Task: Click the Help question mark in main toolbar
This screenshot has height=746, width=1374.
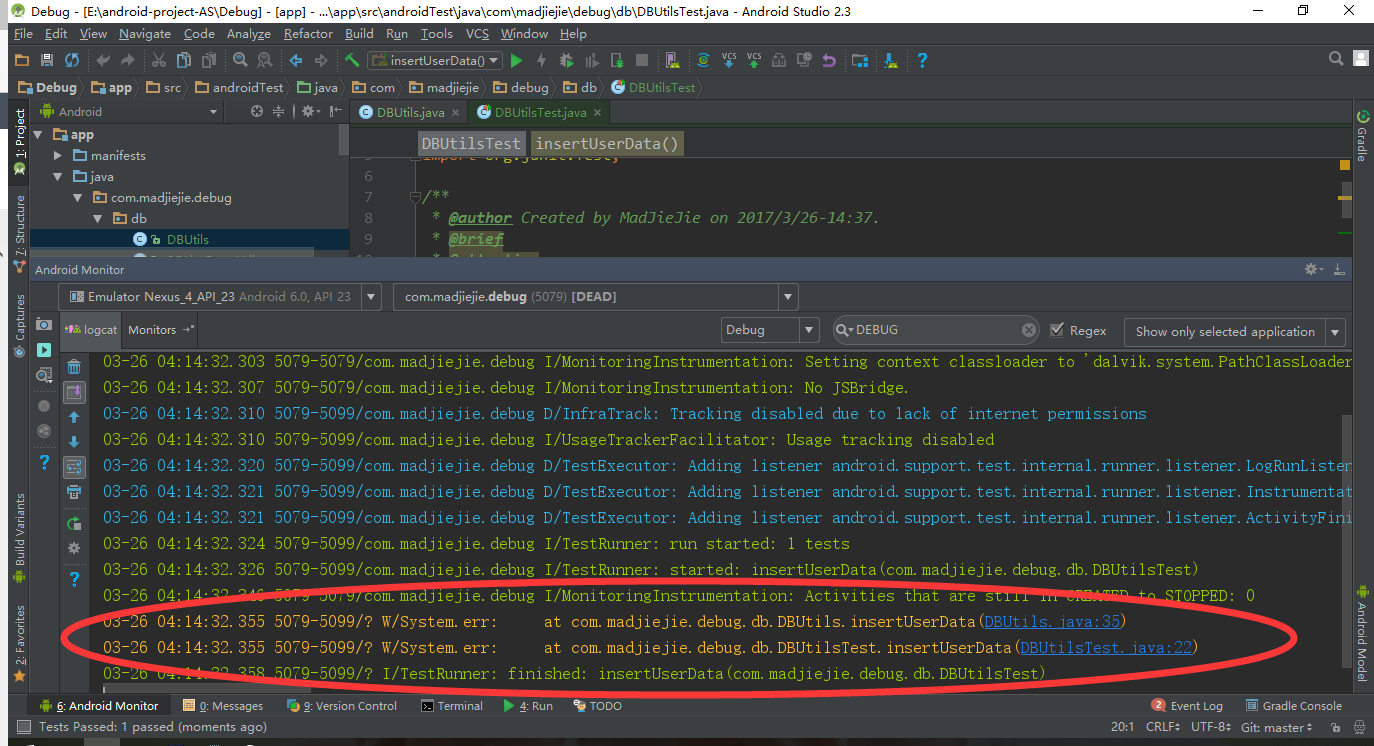Action: pos(922,60)
